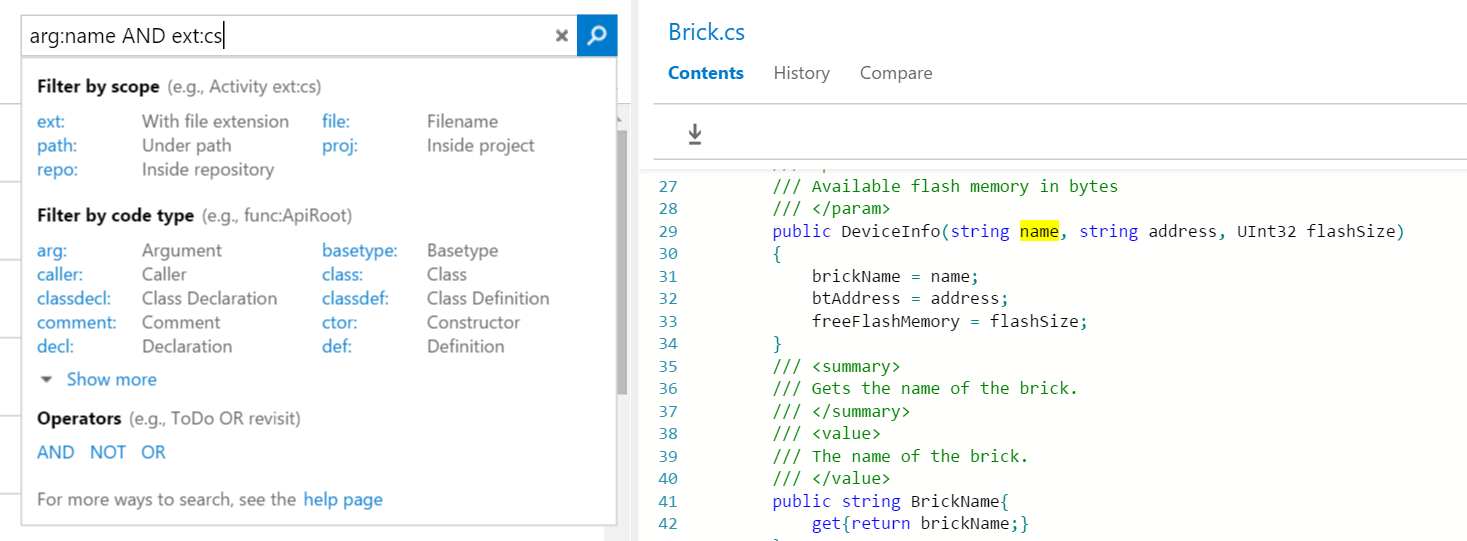Image resolution: width=1467 pixels, height=541 pixels.
Task: Download the Brick.cs file
Action: pos(695,134)
